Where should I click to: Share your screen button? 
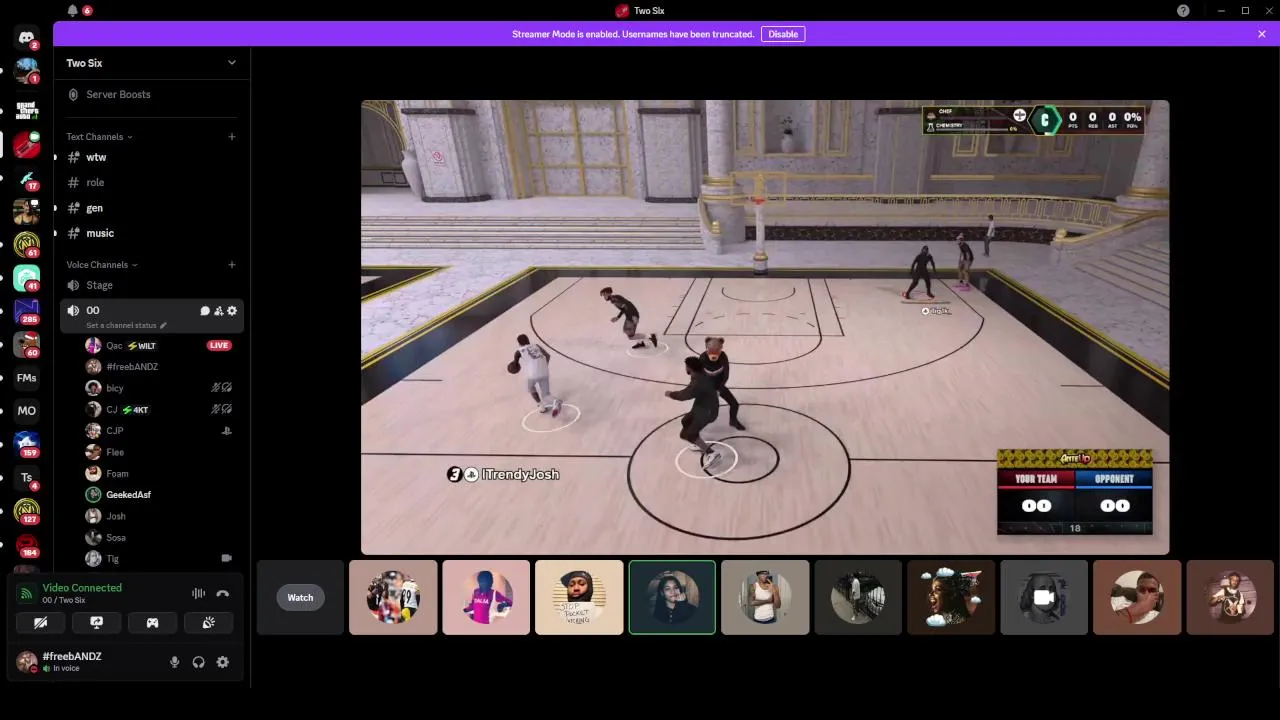tap(96, 622)
